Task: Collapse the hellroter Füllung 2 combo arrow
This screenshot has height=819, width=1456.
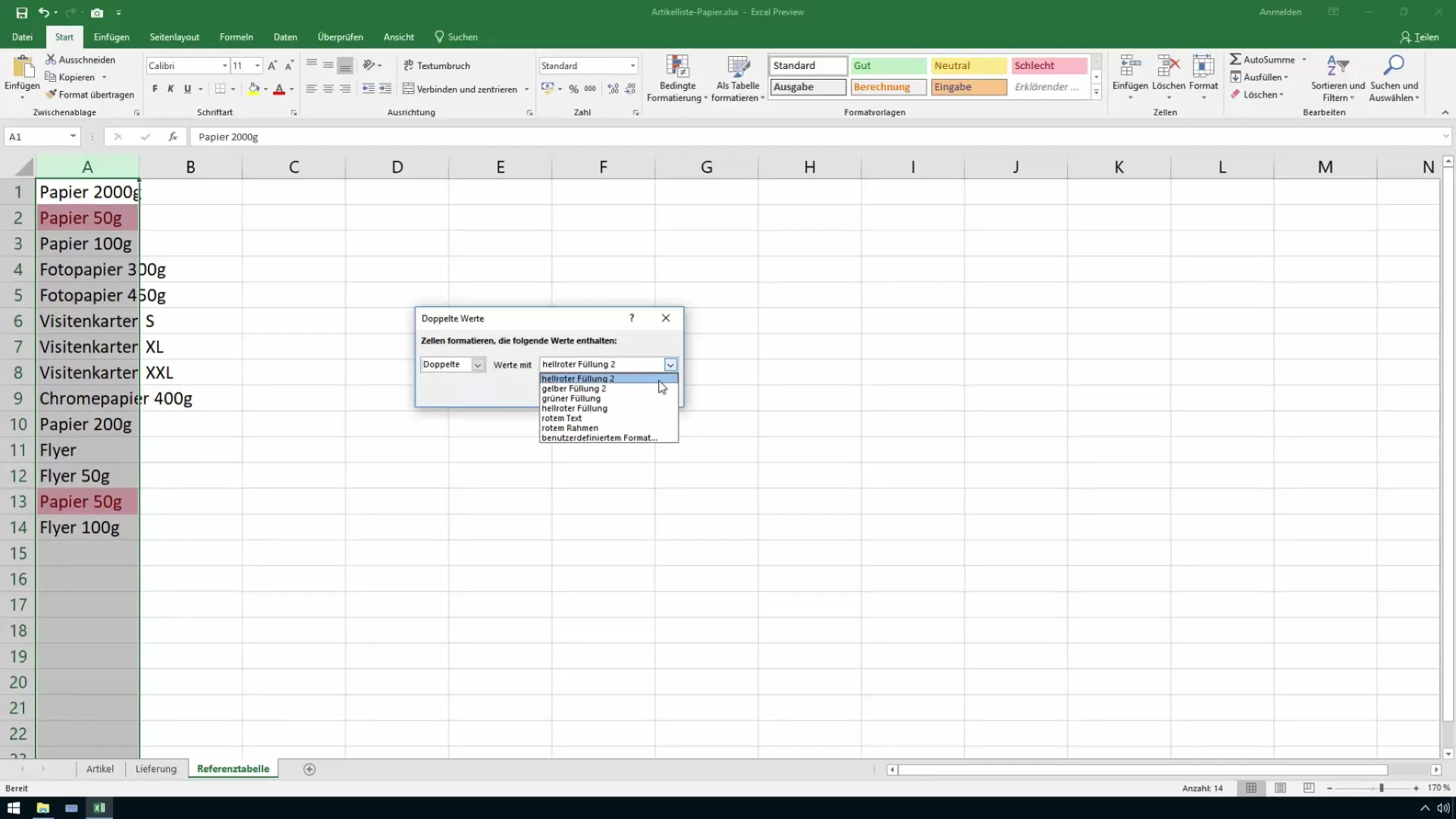Action: coord(670,365)
